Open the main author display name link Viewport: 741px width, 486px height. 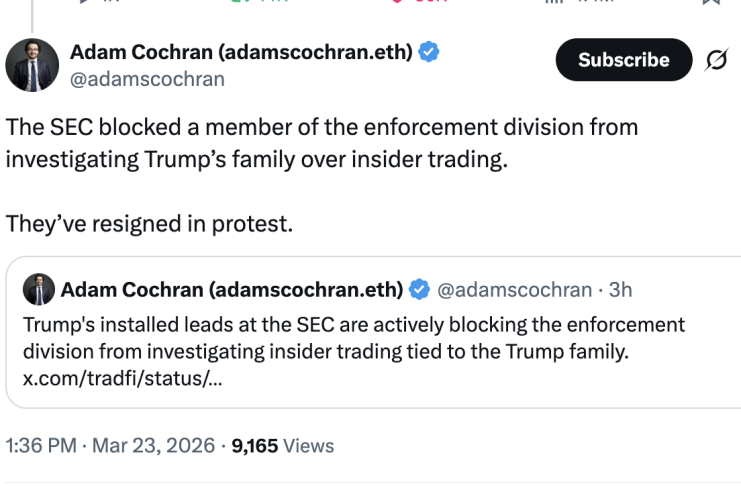click(240, 52)
